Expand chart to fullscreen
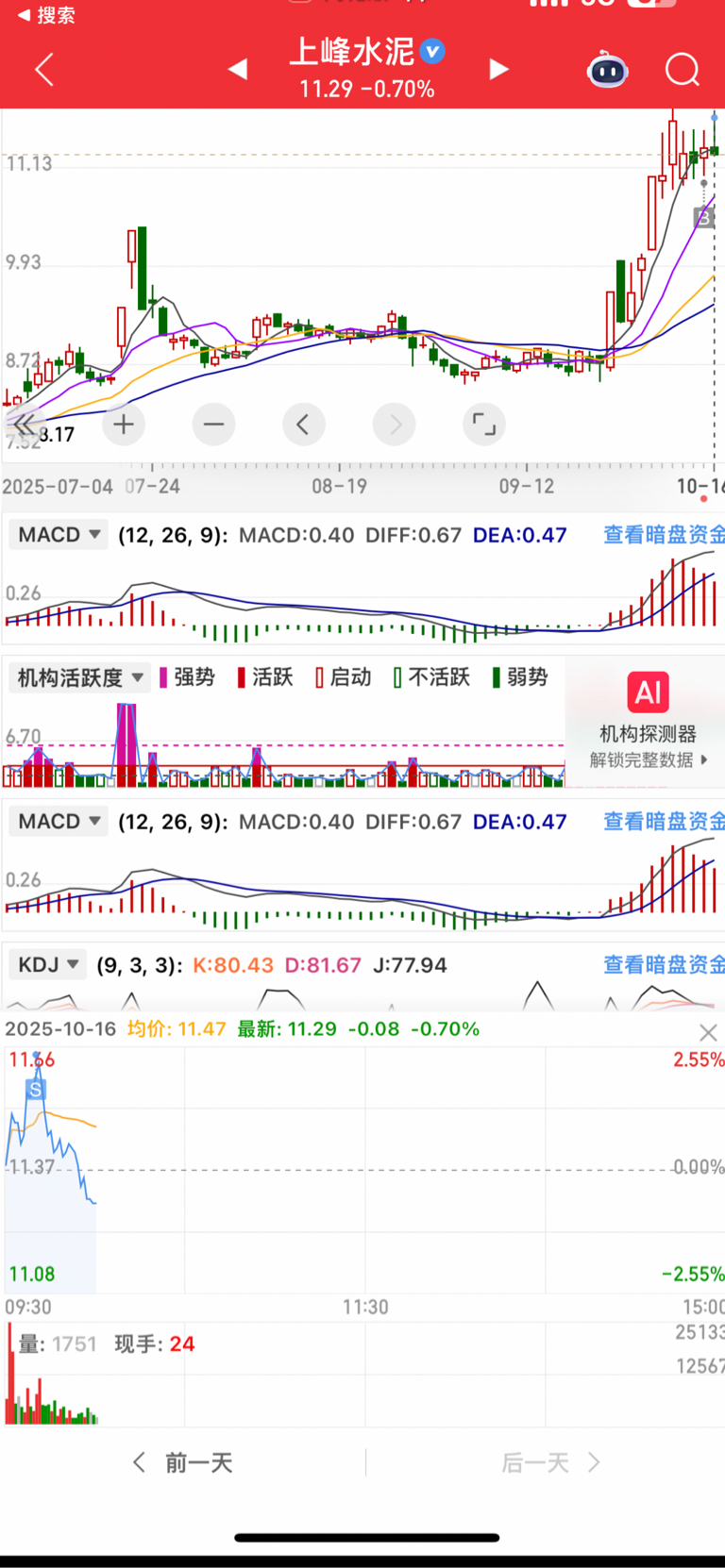 484,425
